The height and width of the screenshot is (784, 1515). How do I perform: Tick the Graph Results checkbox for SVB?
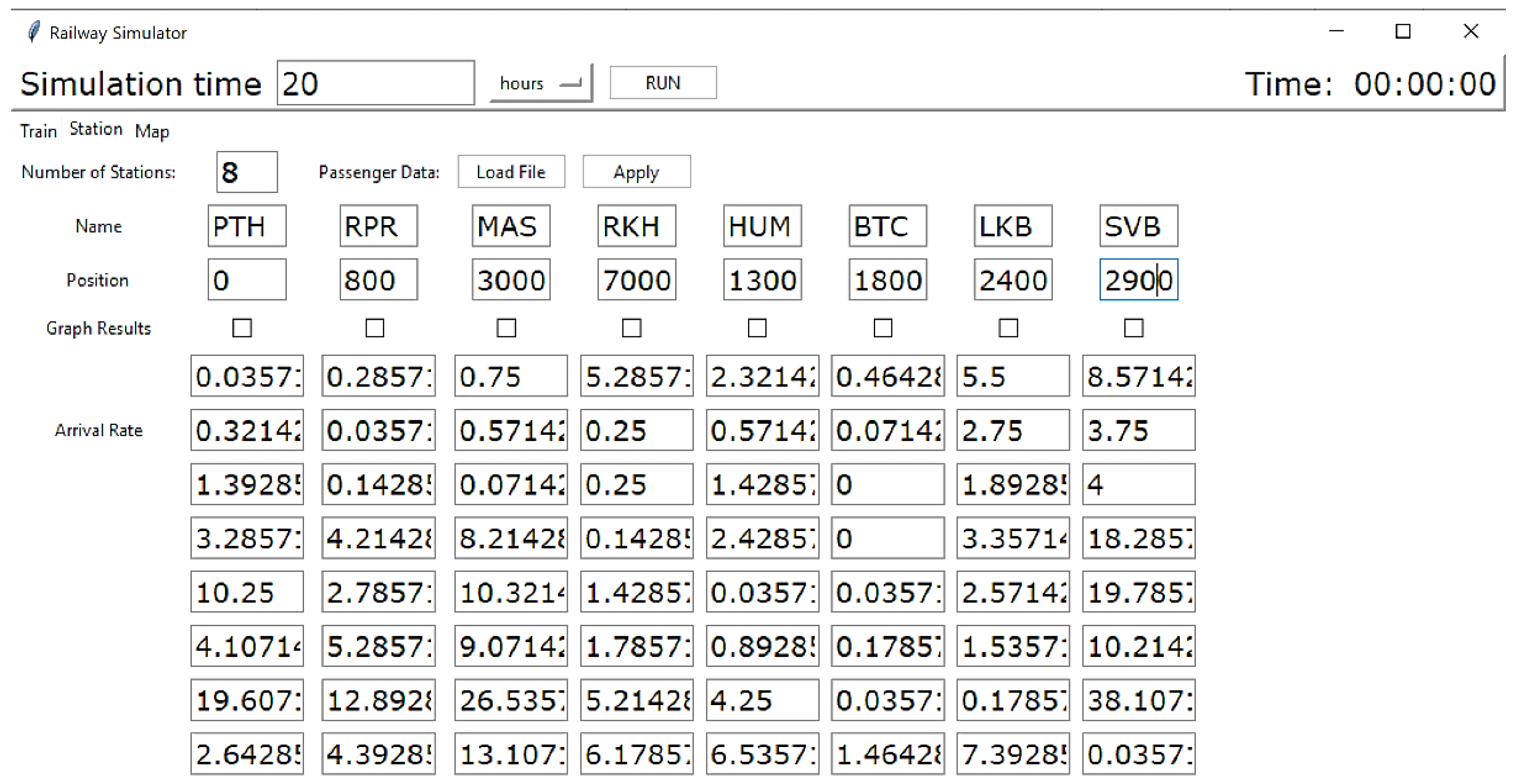[1133, 328]
